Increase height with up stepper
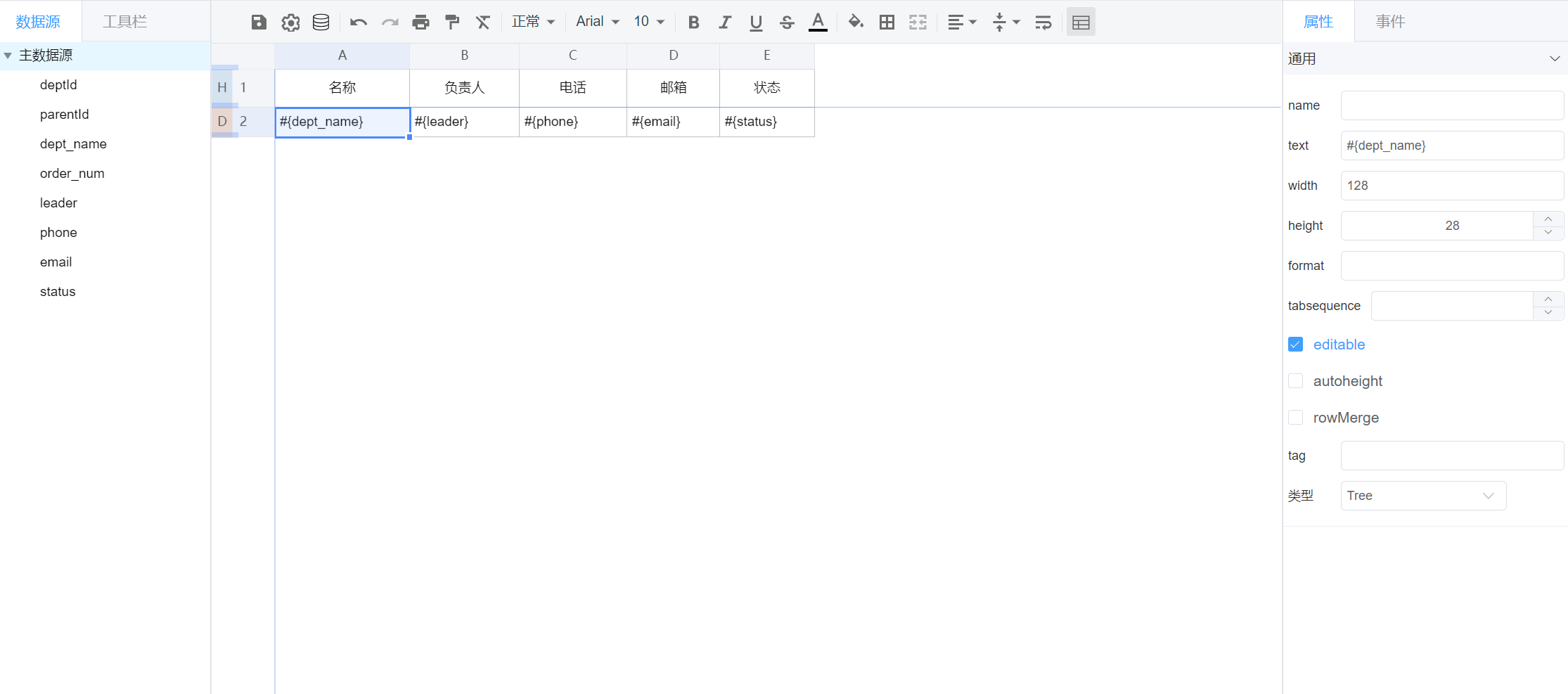Screen dimensions: 1568x694 1548,219
